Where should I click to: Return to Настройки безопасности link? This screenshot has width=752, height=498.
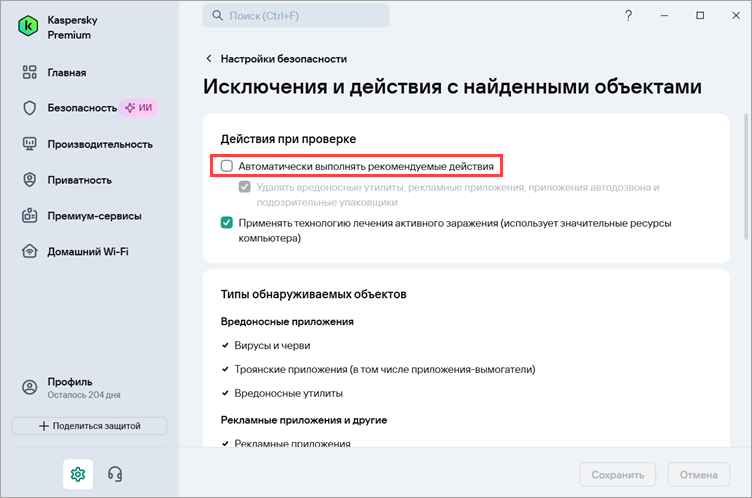[283, 59]
